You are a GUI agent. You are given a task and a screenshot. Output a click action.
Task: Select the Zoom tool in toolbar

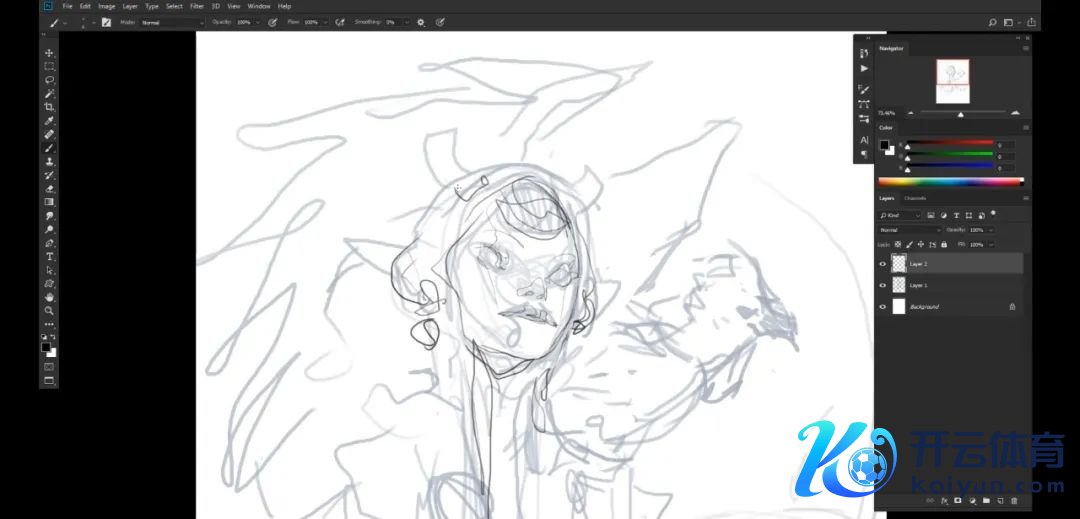pyautogui.click(x=49, y=310)
